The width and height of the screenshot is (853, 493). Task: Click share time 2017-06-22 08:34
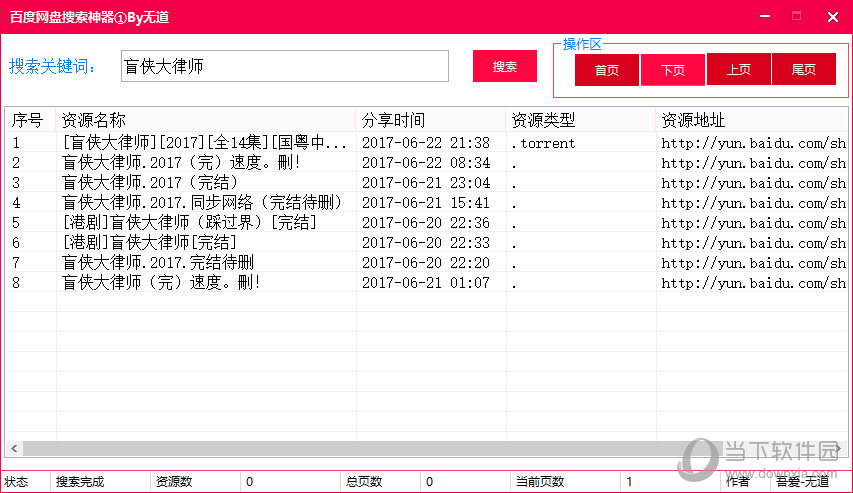coord(426,163)
